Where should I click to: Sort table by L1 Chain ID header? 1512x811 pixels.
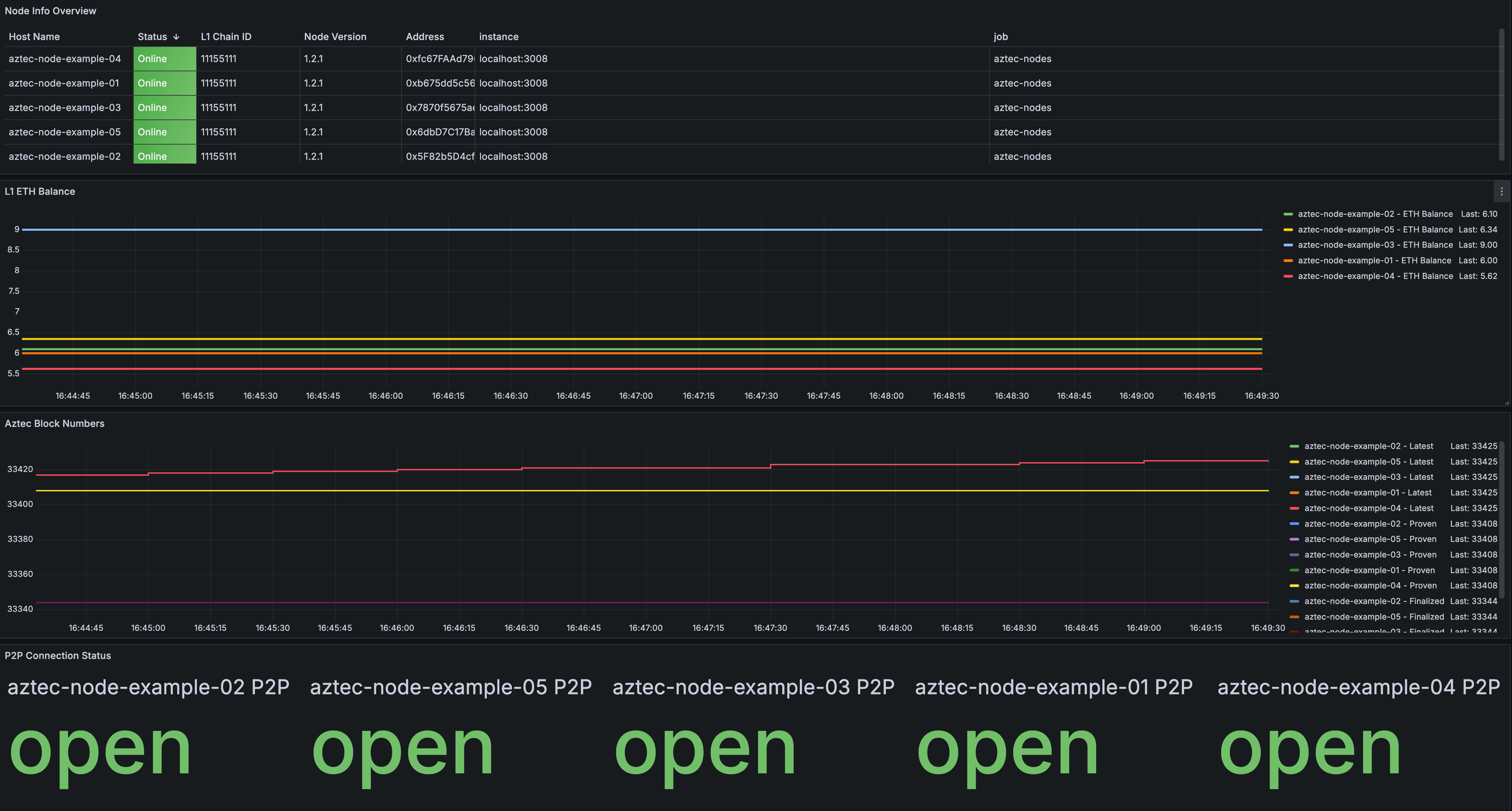tap(226, 36)
